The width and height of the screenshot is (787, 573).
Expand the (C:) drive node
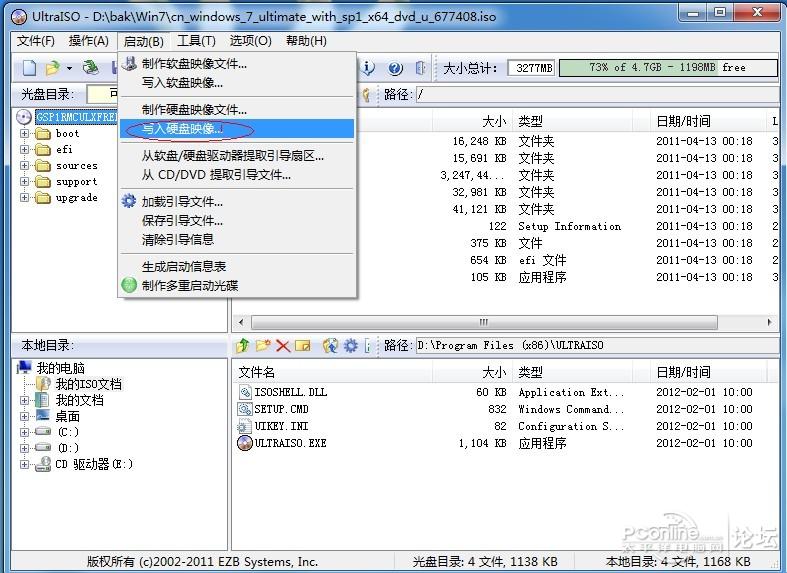(24, 432)
